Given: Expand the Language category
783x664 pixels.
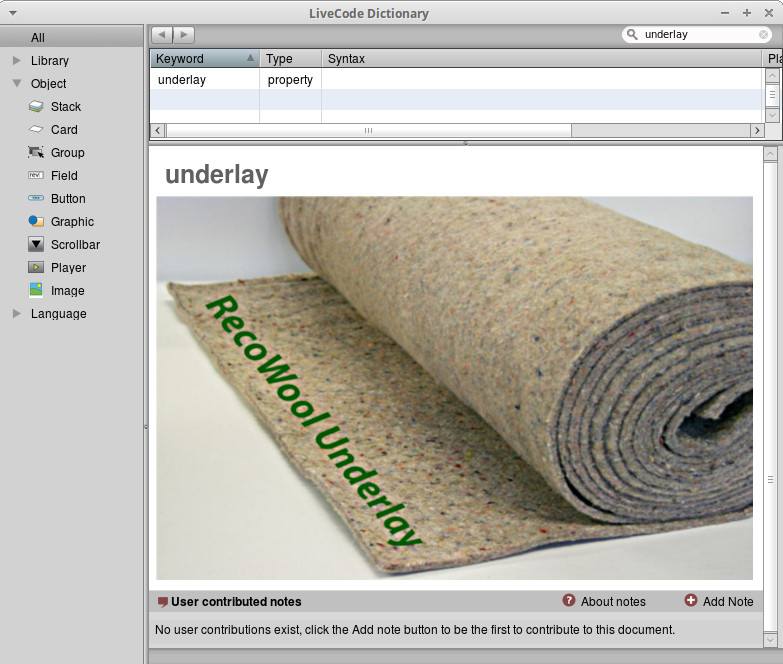Looking at the screenshot, I should click(x=16, y=314).
